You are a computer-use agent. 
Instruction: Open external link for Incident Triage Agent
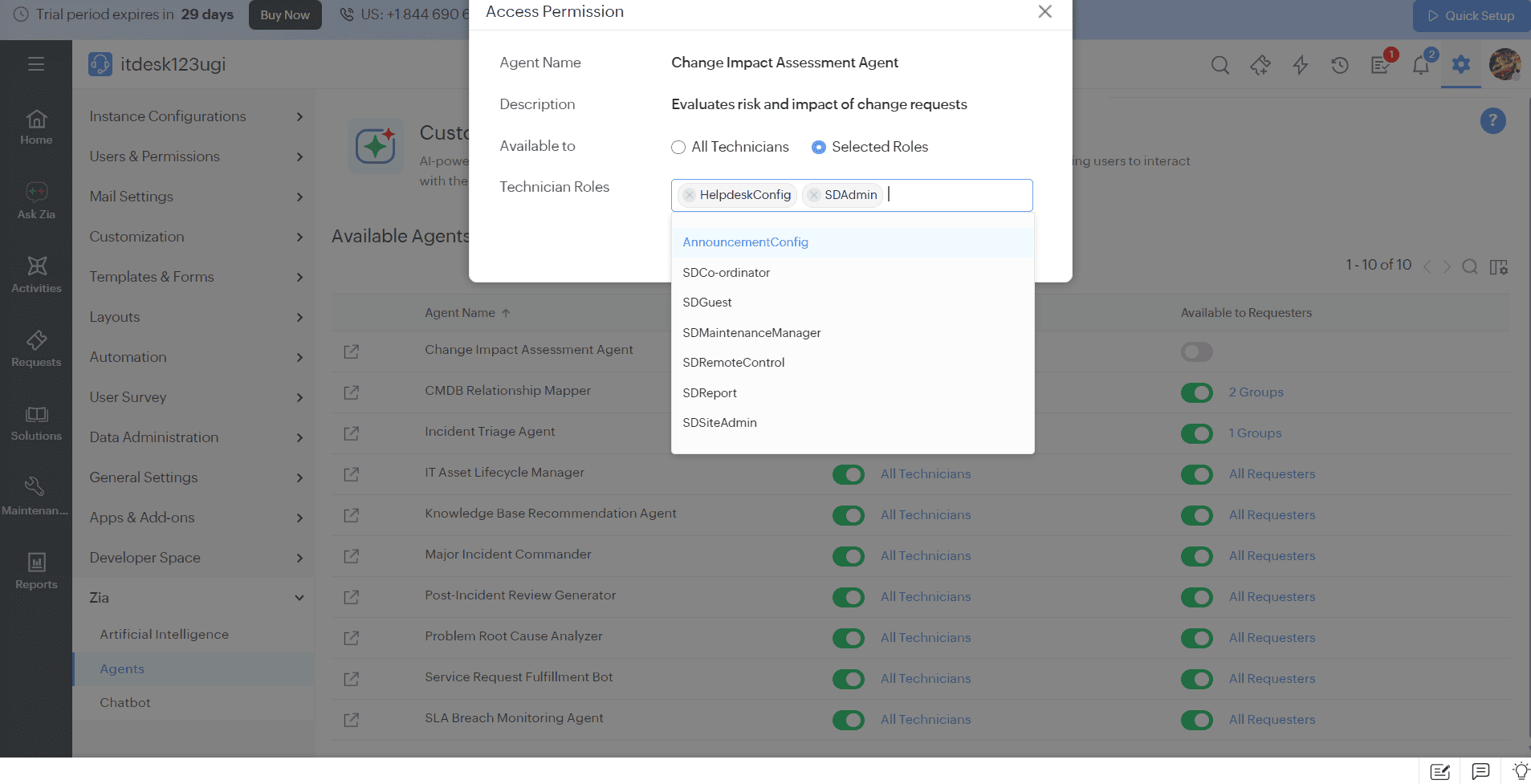point(351,433)
